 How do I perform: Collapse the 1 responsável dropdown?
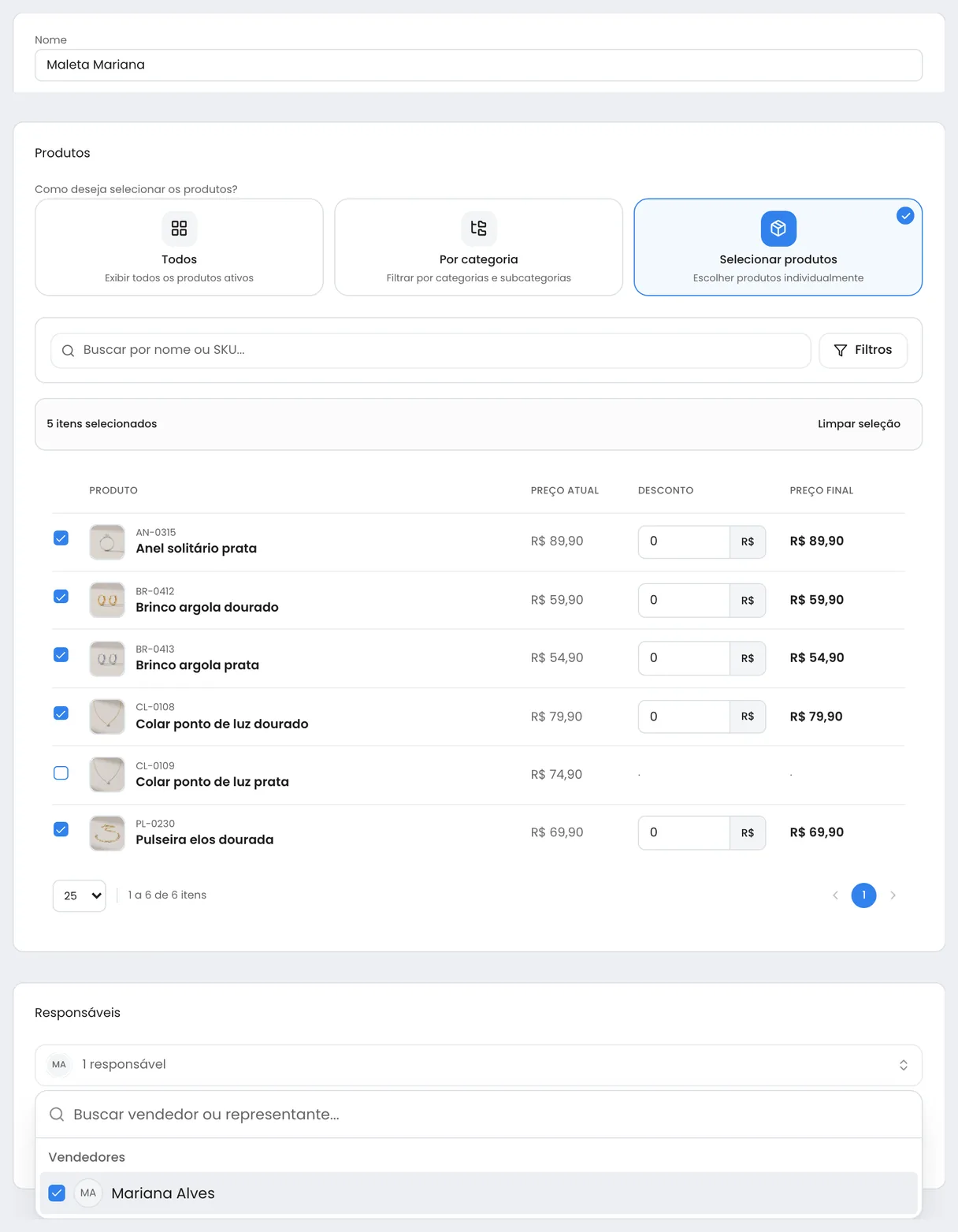478,1065
